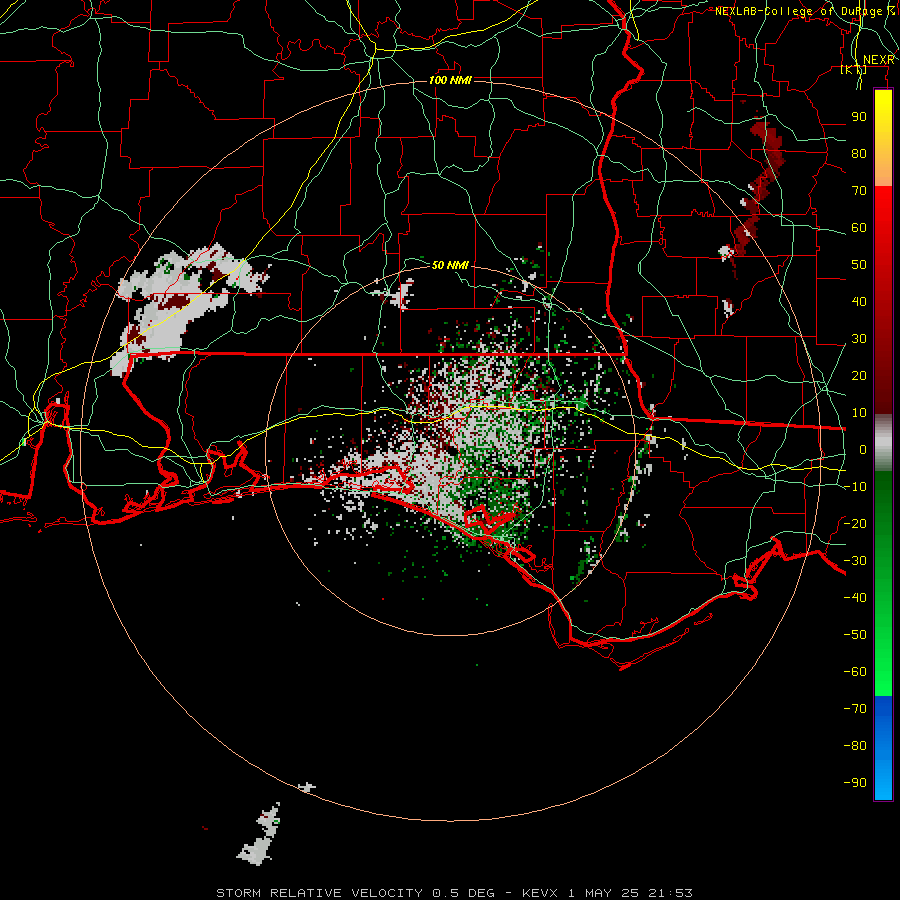Click the 20 value on the velocity scale
Viewport: 900px width, 900px height.
point(859,376)
